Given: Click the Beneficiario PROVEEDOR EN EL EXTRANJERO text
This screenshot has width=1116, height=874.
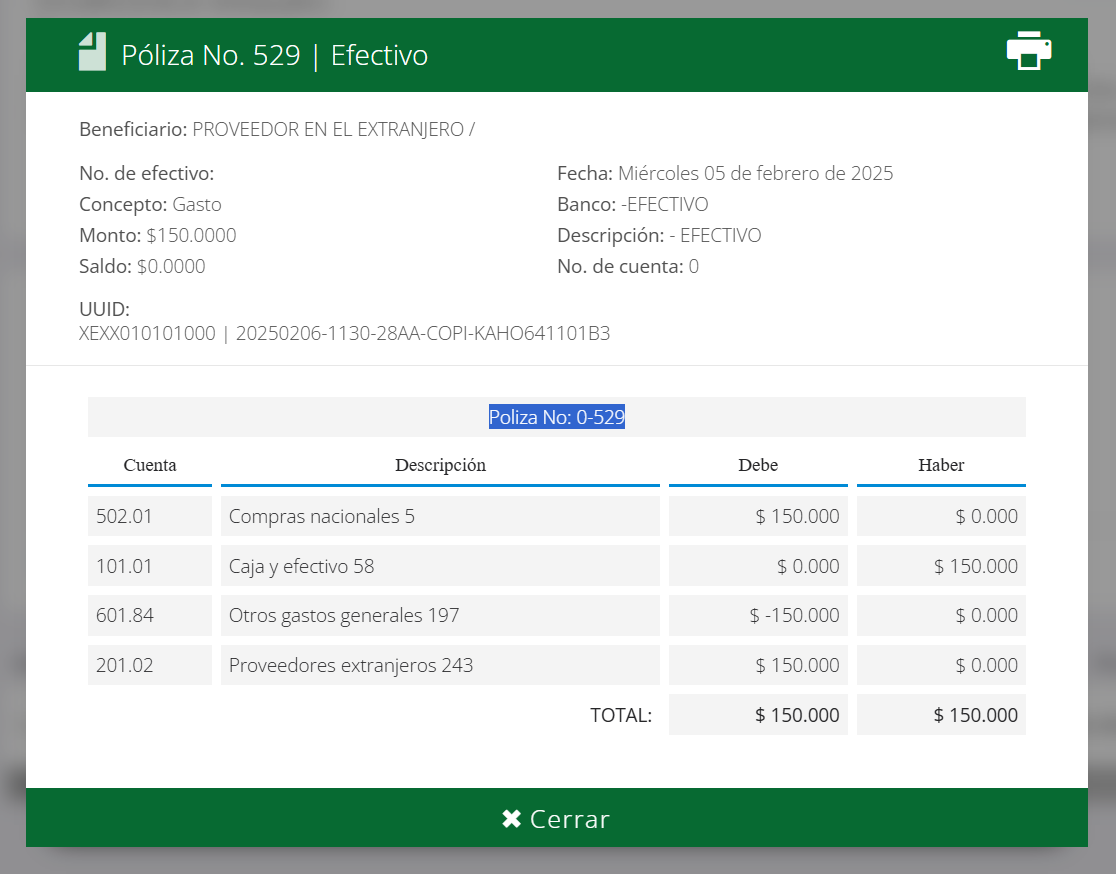Looking at the screenshot, I should coord(277,129).
